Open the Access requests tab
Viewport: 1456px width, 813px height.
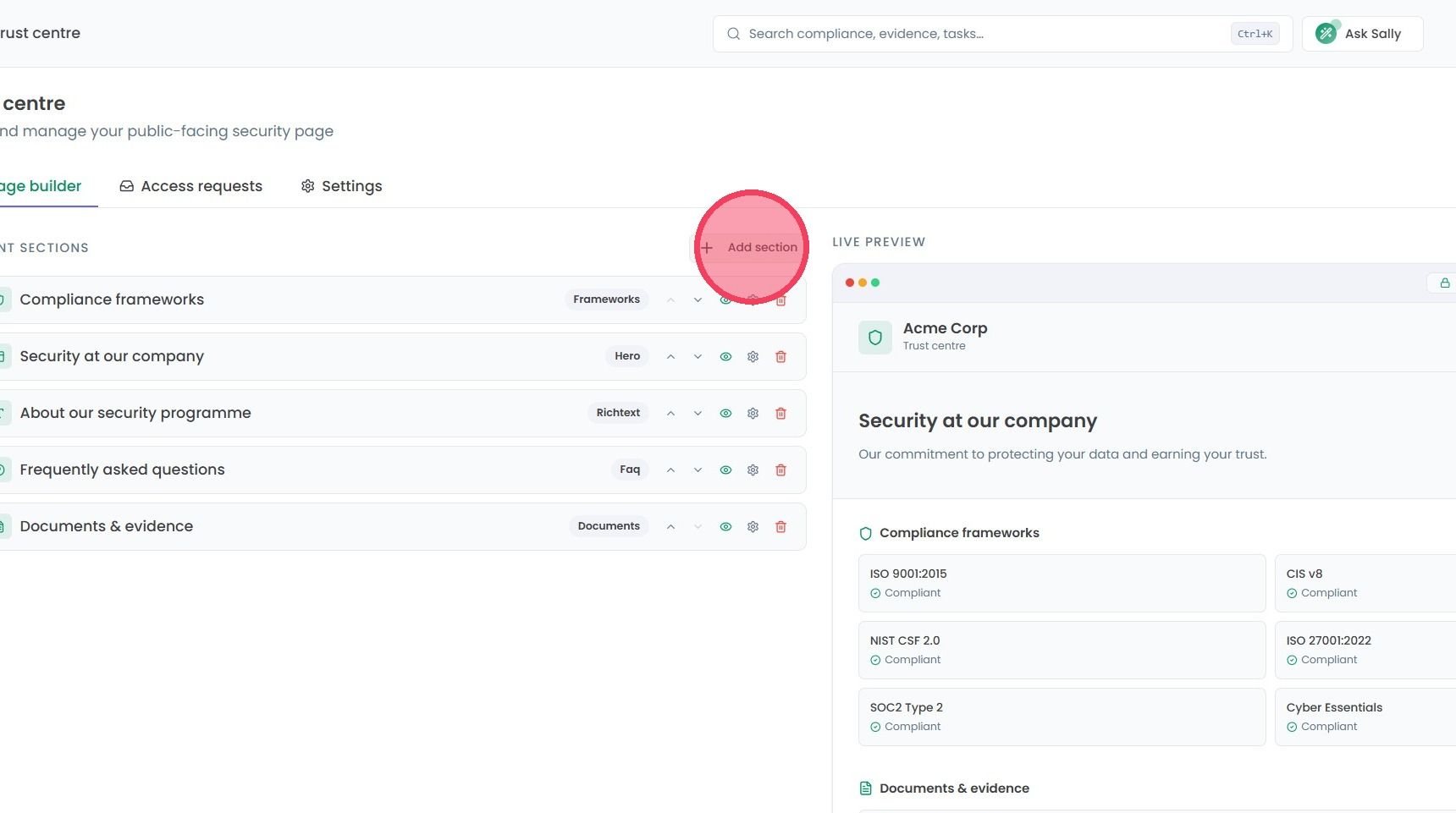click(191, 186)
